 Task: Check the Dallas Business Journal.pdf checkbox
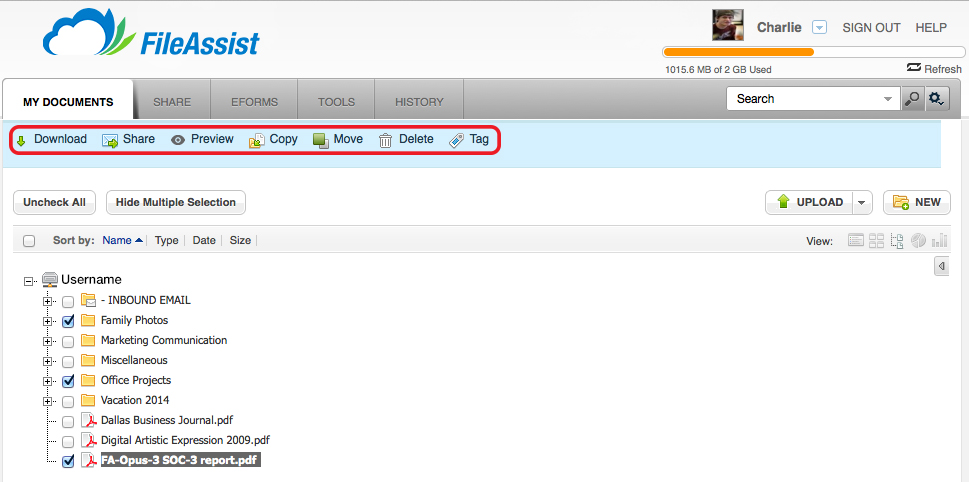point(68,421)
